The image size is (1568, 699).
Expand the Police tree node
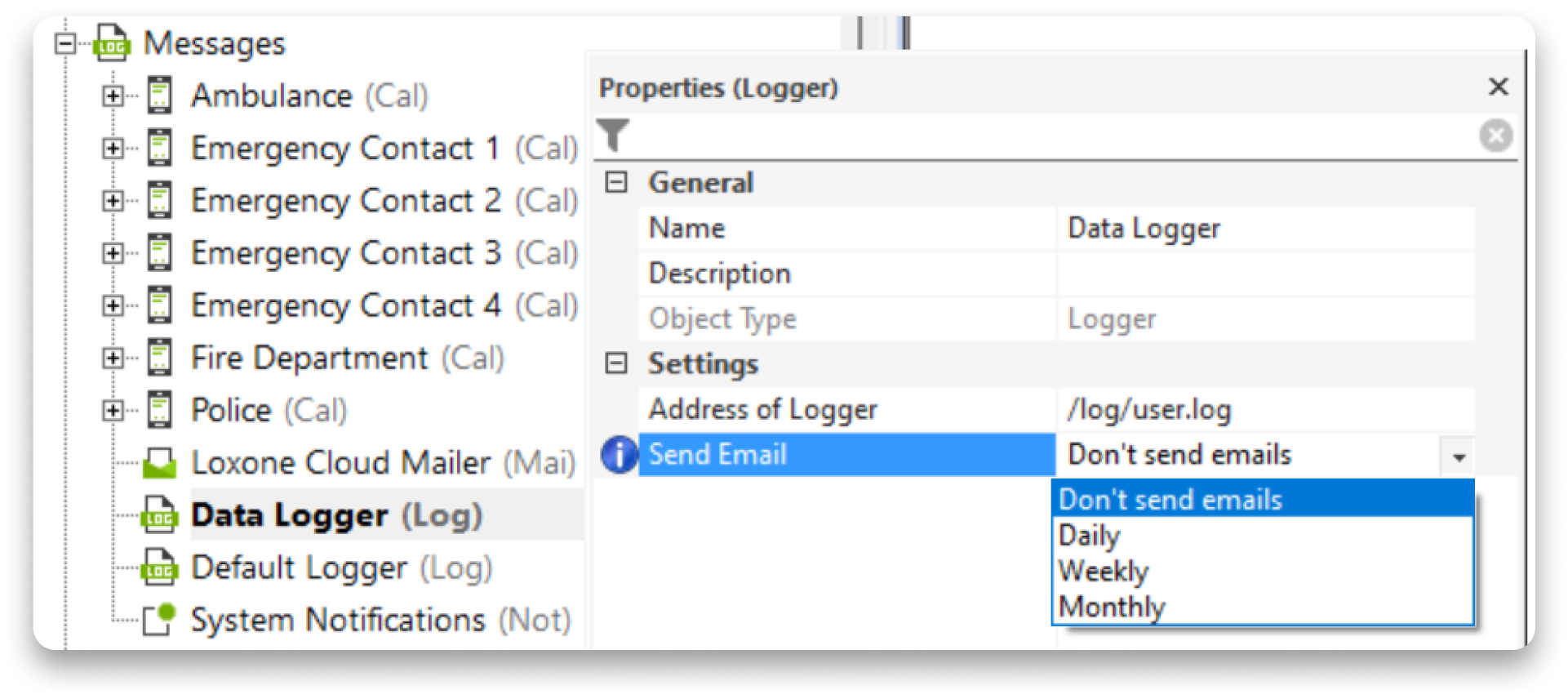coord(113,410)
